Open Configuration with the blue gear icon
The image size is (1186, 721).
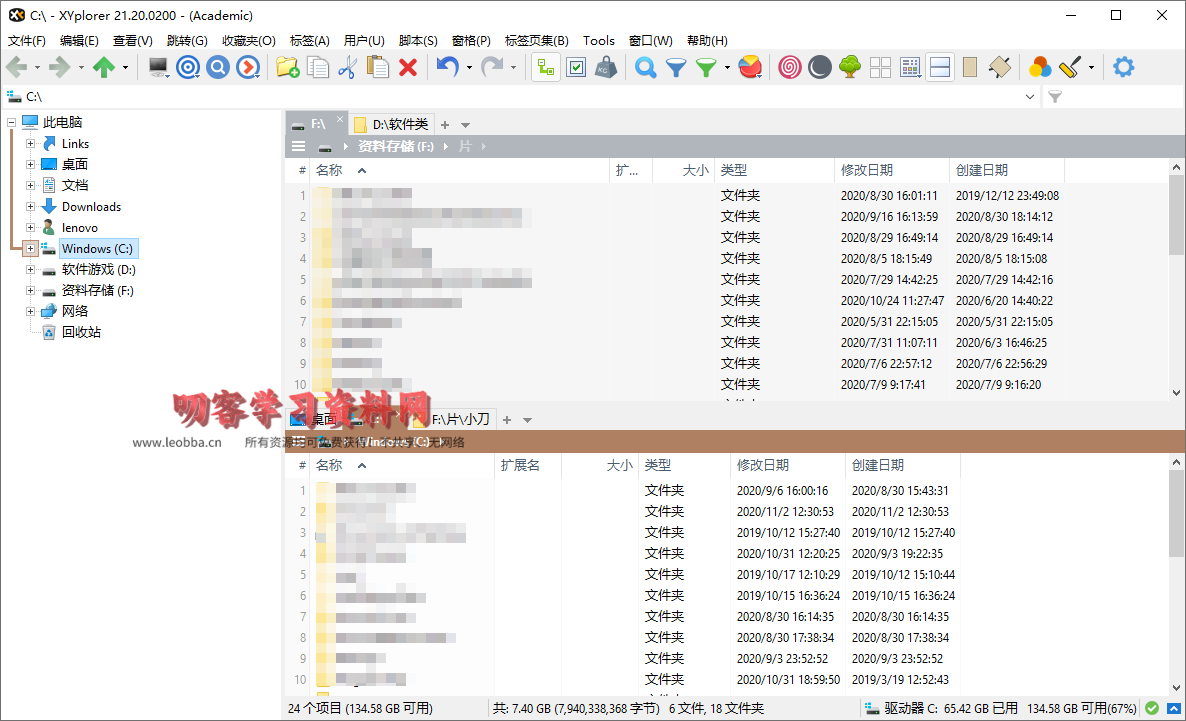pyautogui.click(x=1124, y=67)
